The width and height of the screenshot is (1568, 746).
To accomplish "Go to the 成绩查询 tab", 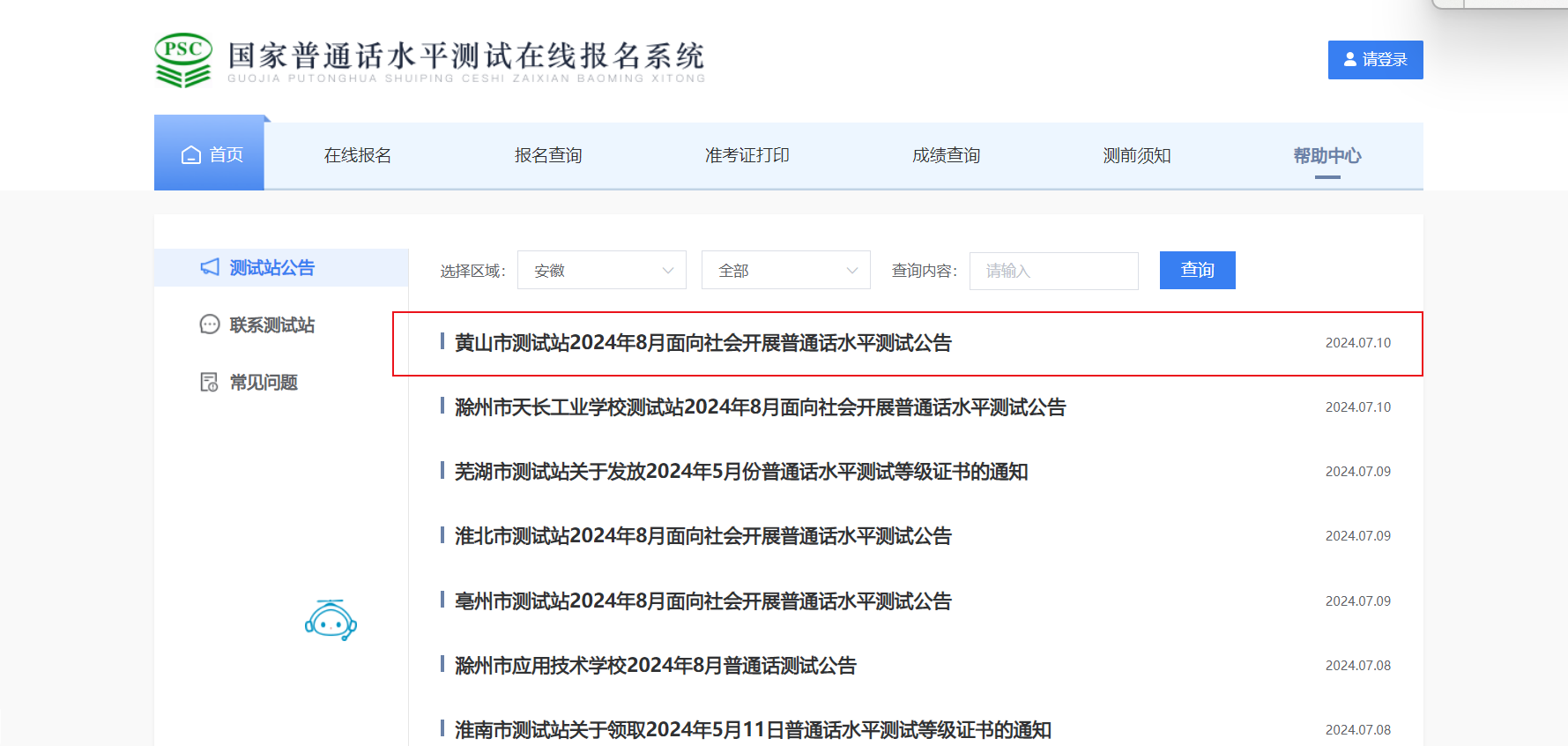I will (946, 155).
